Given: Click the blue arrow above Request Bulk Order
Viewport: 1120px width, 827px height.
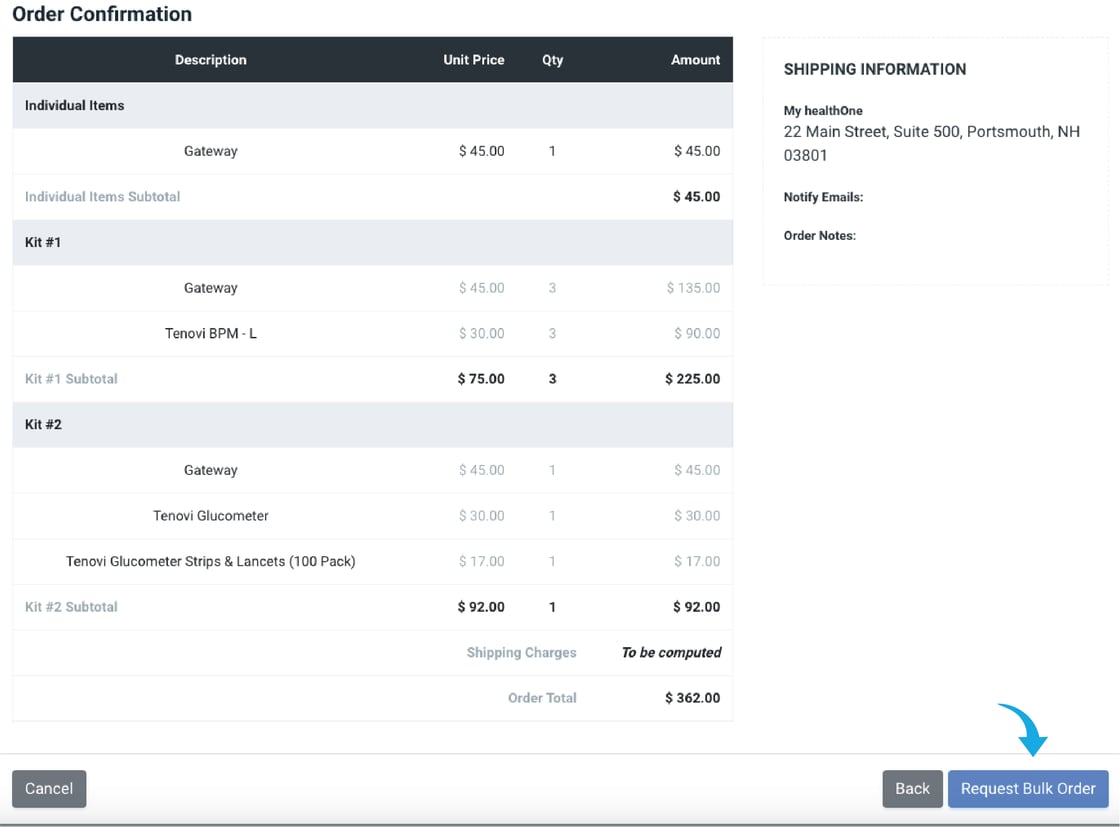Looking at the screenshot, I should pyautogui.click(x=1026, y=729).
